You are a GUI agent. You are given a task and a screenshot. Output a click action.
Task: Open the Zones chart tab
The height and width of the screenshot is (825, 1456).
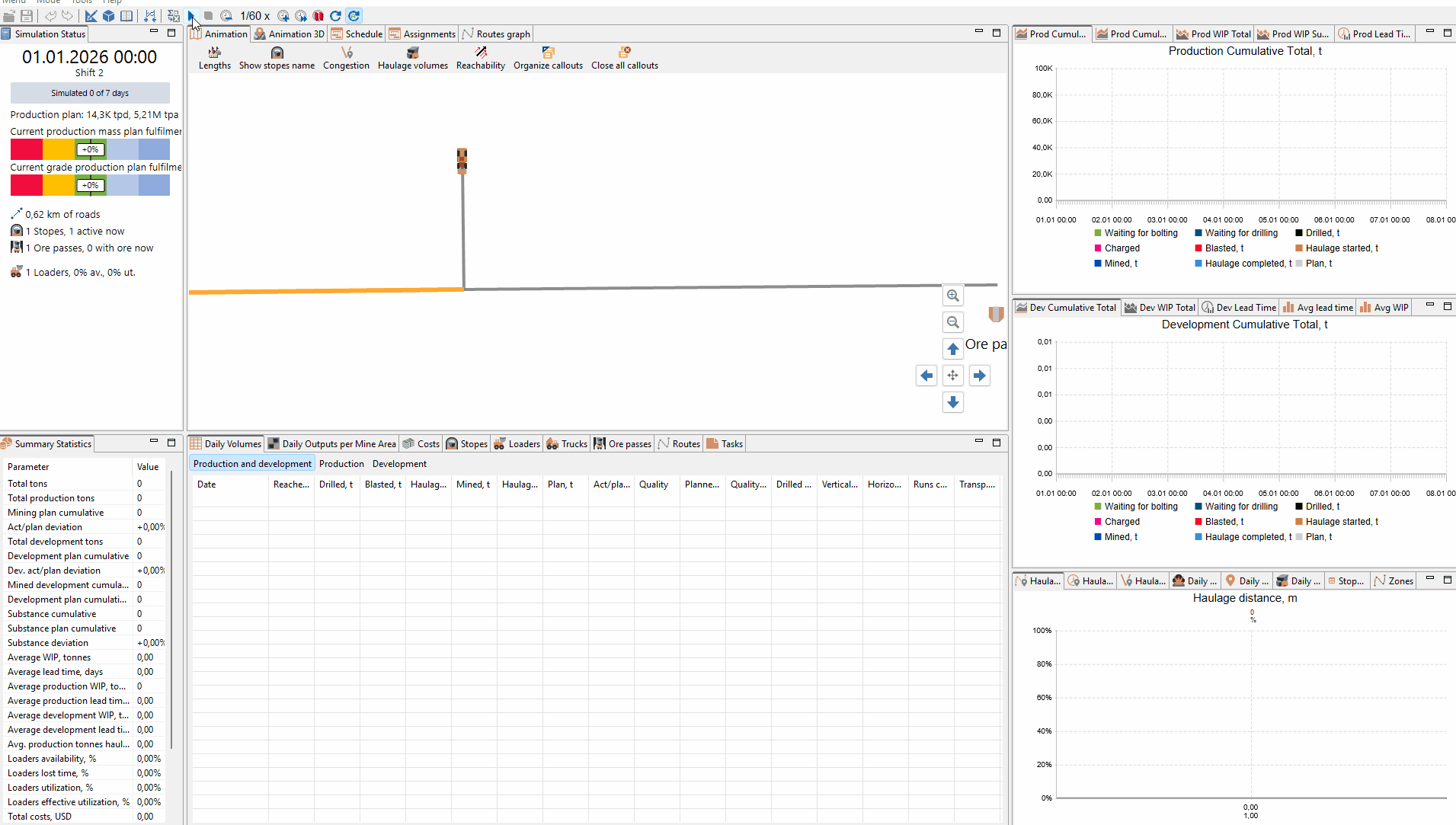(1394, 580)
